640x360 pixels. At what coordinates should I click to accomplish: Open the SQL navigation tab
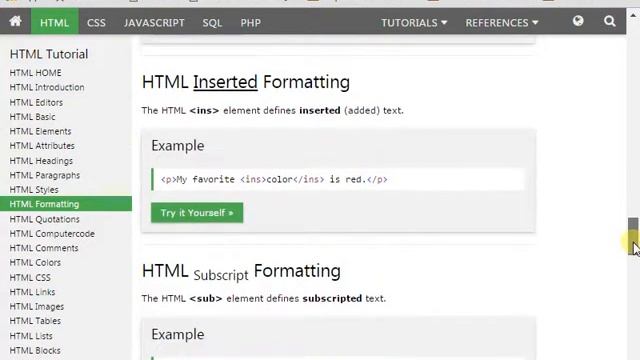[x=212, y=23]
